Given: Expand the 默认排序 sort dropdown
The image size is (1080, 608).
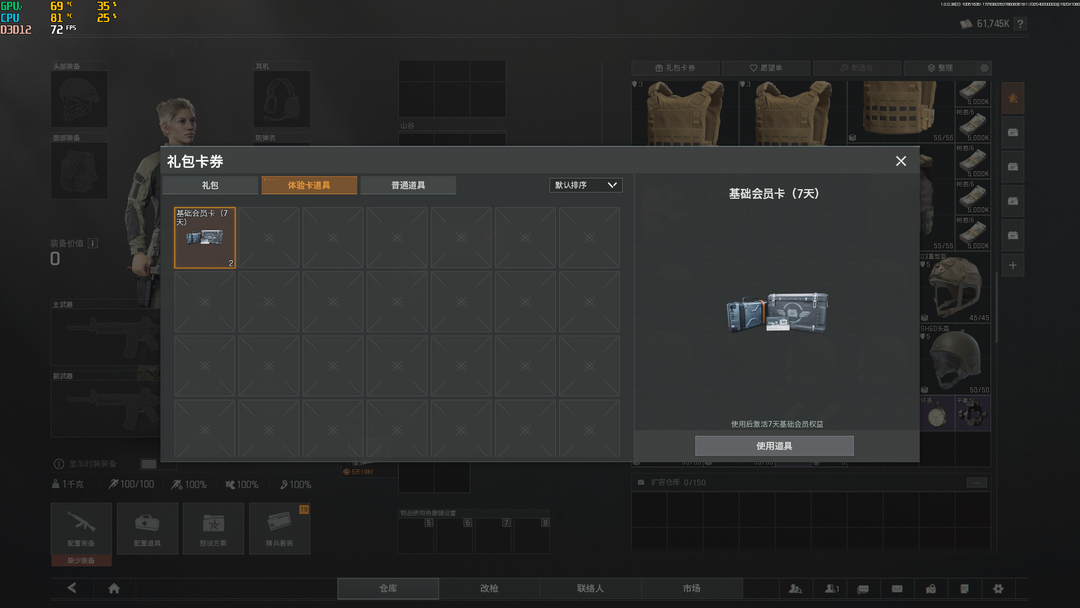Looking at the screenshot, I should 586,185.
